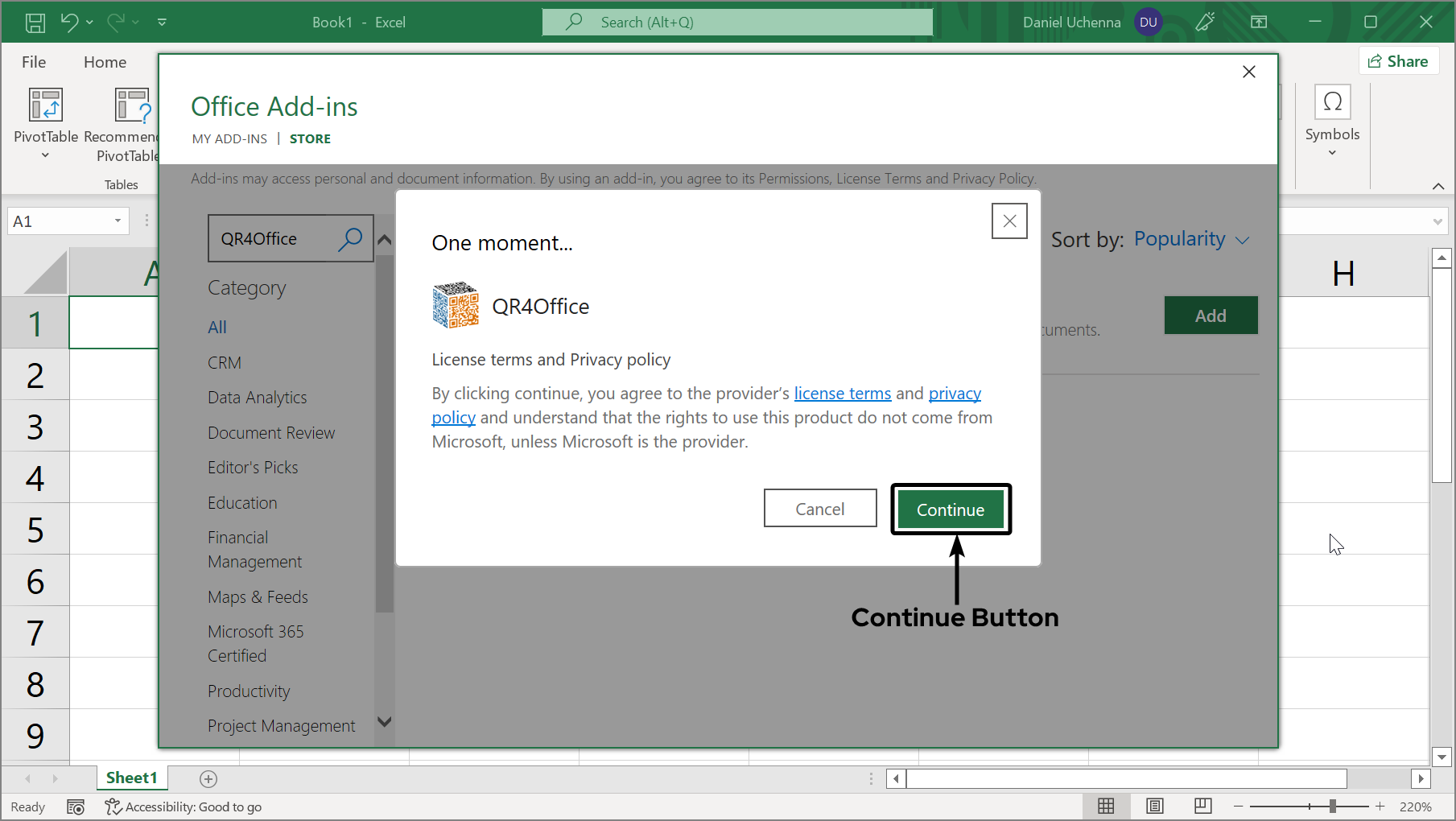This screenshot has height=821, width=1456.
Task: Click the Undo arrow icon
Action: [x=69, y=23]
